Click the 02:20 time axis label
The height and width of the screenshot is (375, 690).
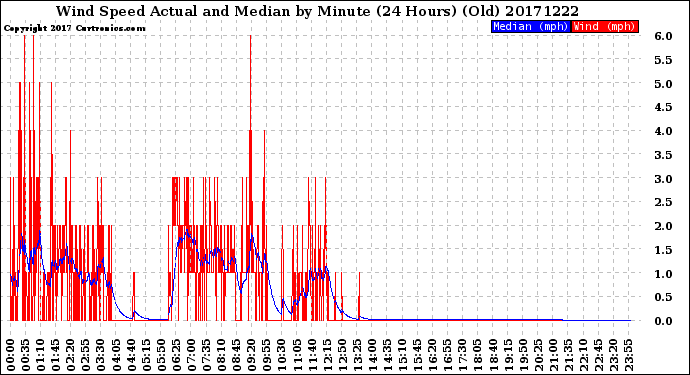pyautogui.click(x=71, y=355)
